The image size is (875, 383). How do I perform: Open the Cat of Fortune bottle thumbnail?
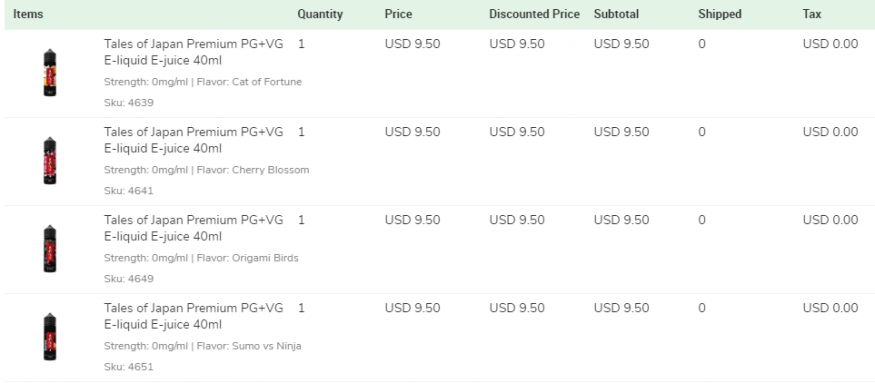point(50,73)
